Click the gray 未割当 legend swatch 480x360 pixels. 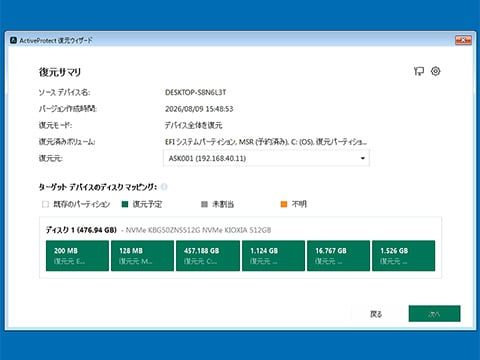click(204, 204)
